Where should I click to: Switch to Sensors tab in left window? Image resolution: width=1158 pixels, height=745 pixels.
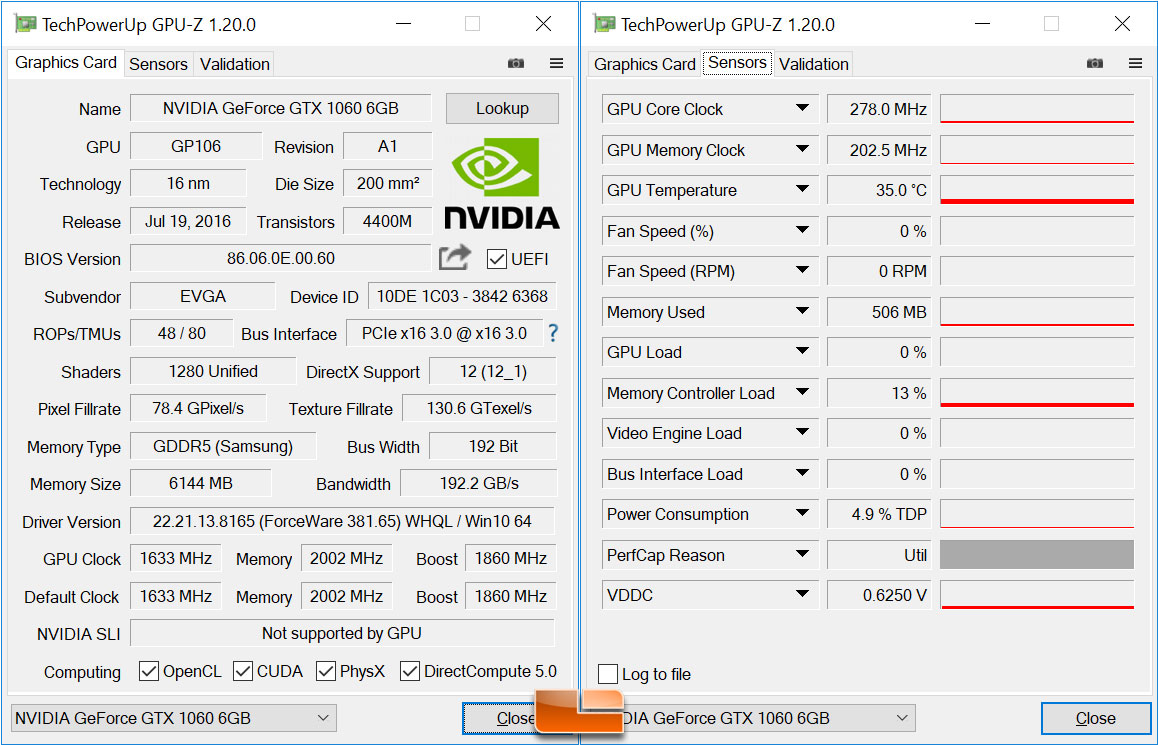pos(158,64)
